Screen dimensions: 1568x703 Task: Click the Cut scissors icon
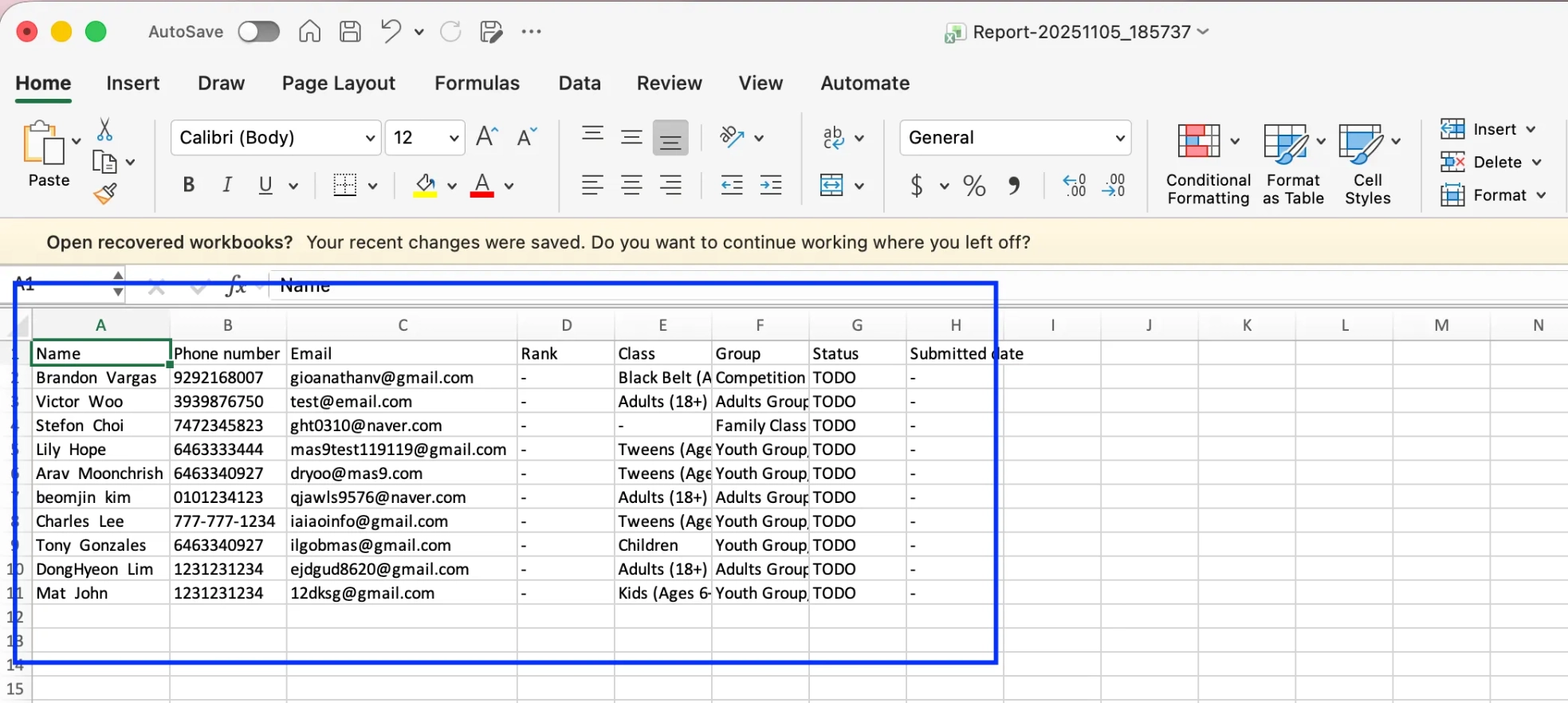click(x=104, y=129)
